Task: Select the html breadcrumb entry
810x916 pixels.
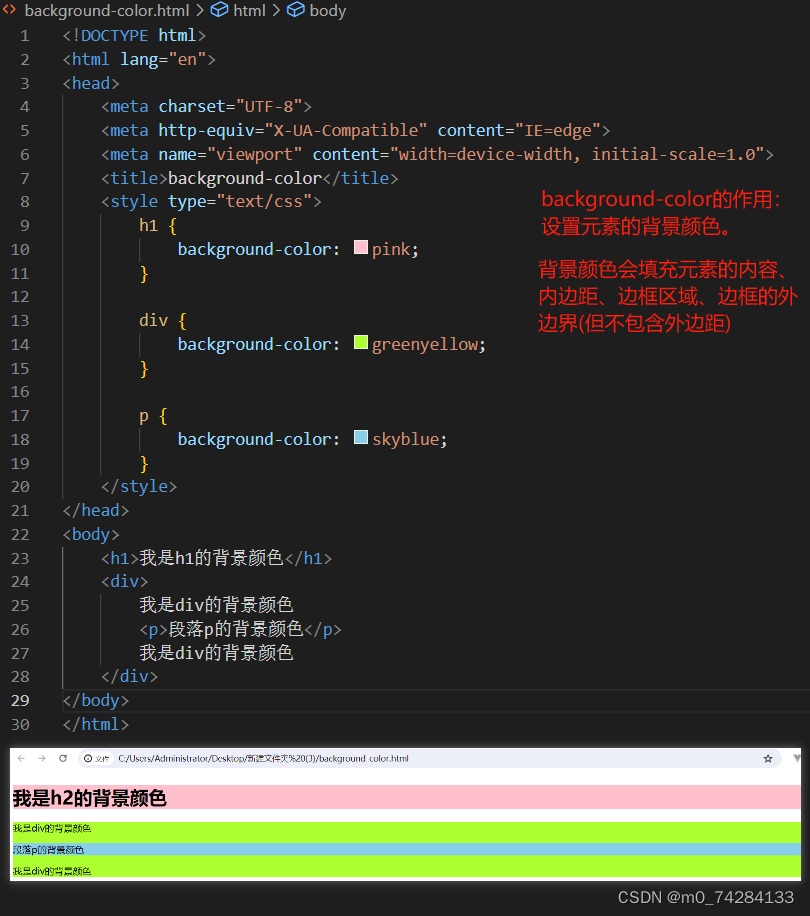Action: [248, 11]
